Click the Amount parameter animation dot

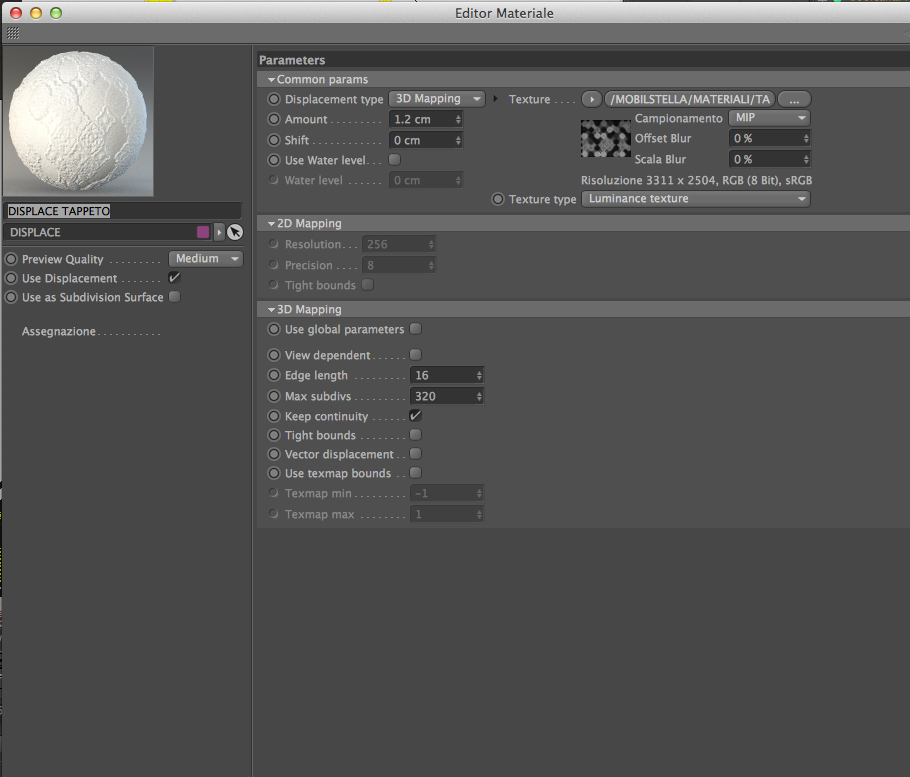(x=274, y=120)
